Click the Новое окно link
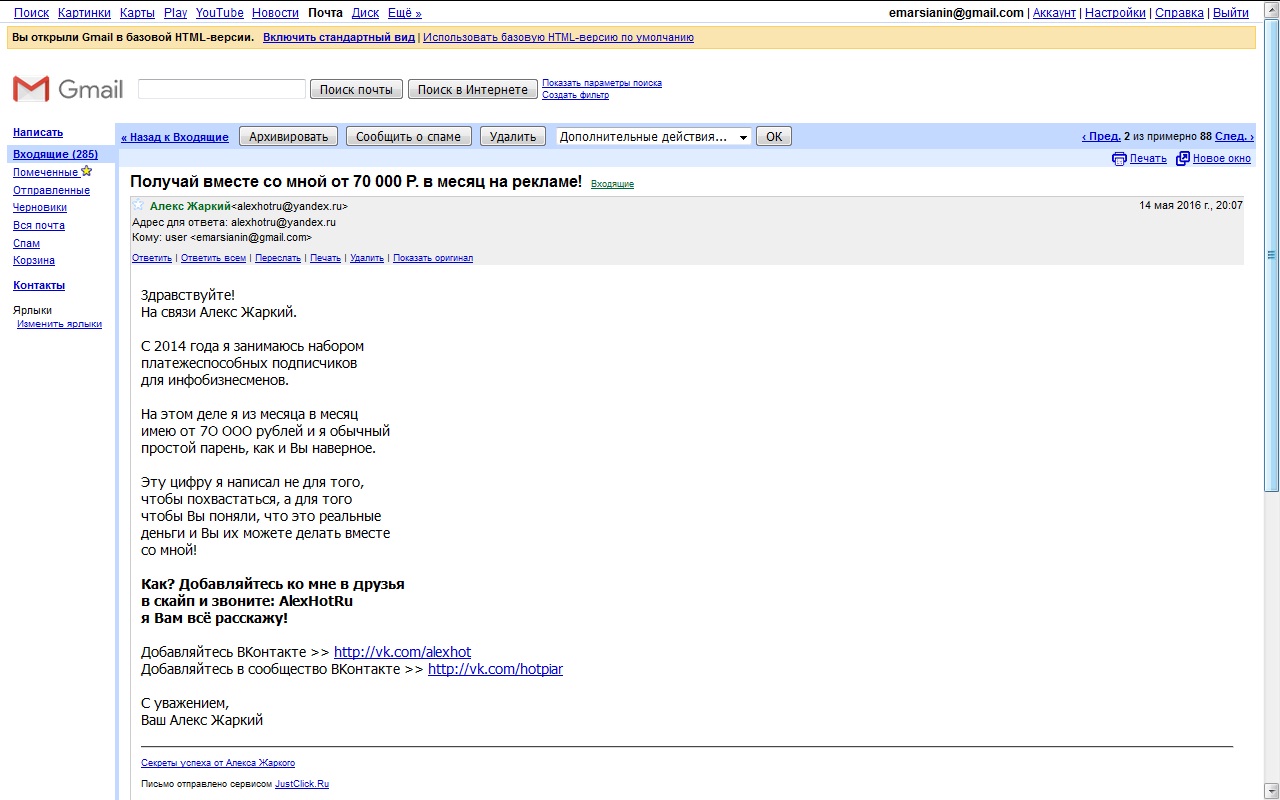Screen dimensions: 1280x800 (x=1222, y=158)
